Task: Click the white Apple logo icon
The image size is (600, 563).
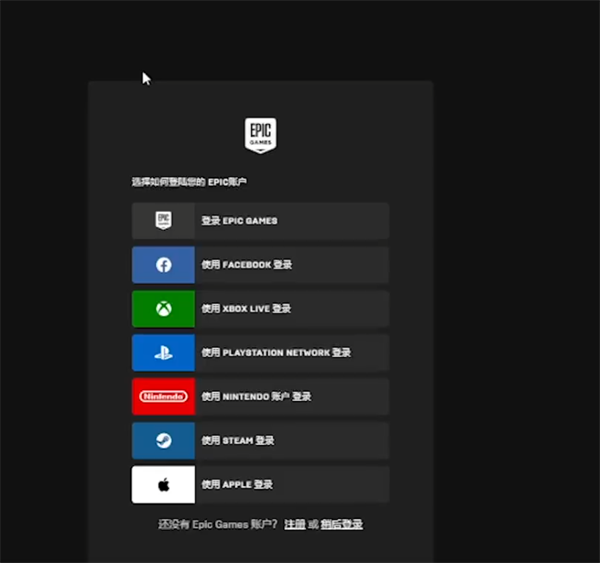Action: 163,485
